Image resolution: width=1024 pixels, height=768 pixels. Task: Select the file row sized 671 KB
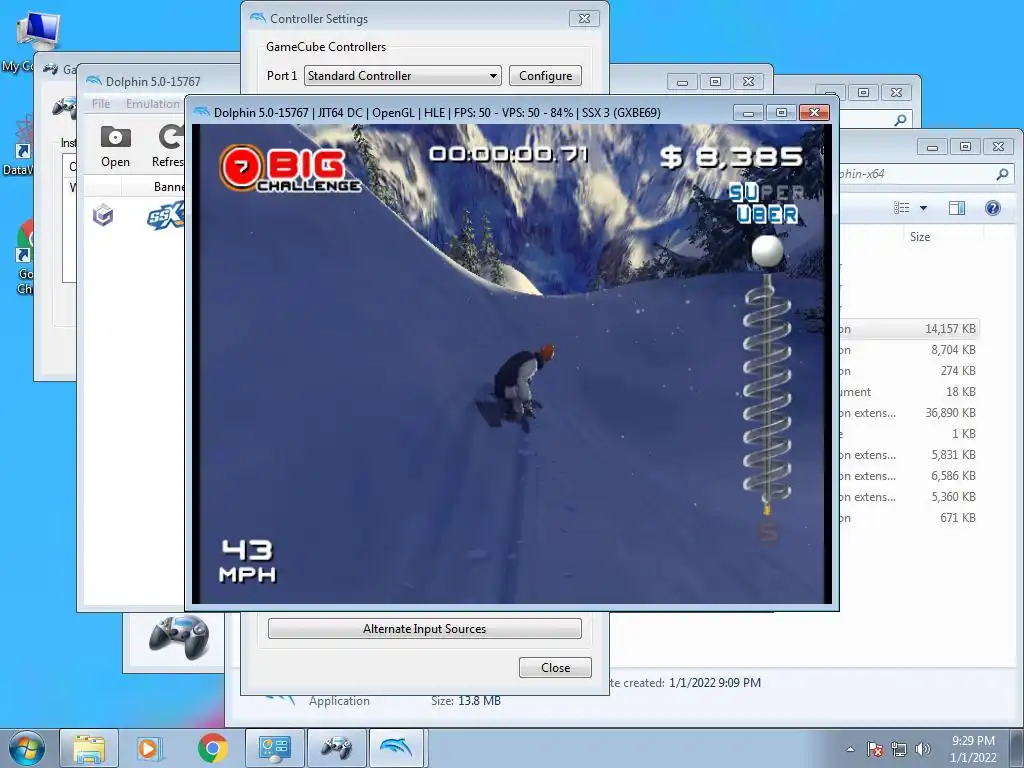[910, 518]
